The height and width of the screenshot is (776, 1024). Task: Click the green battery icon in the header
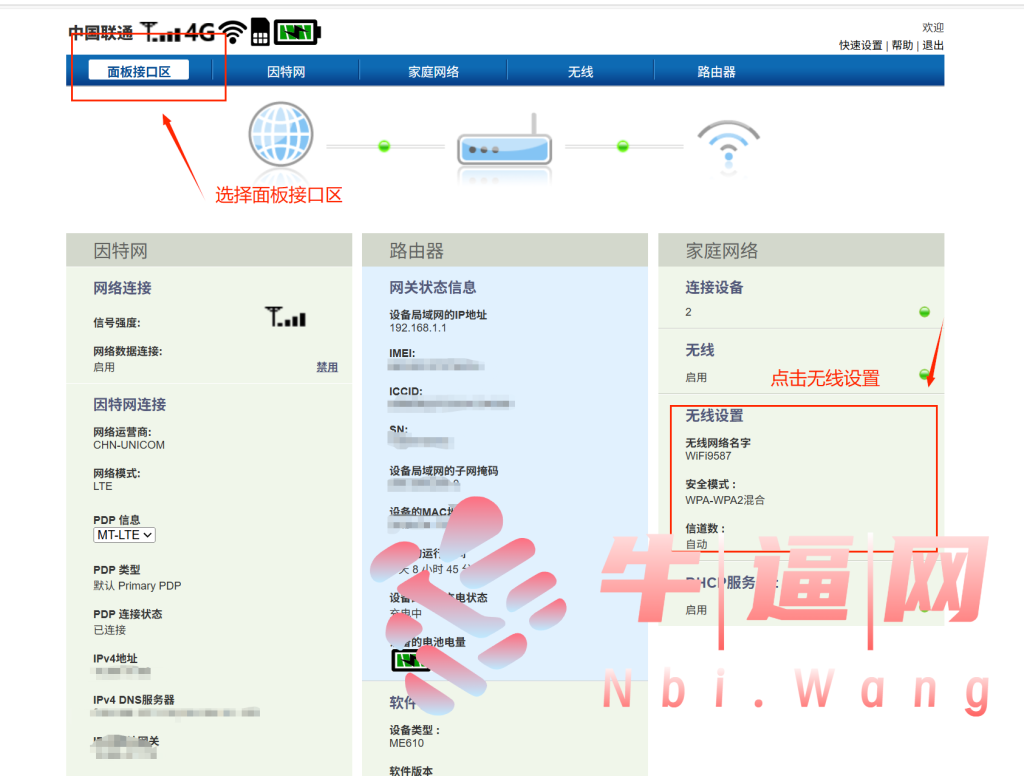(297, 32)
